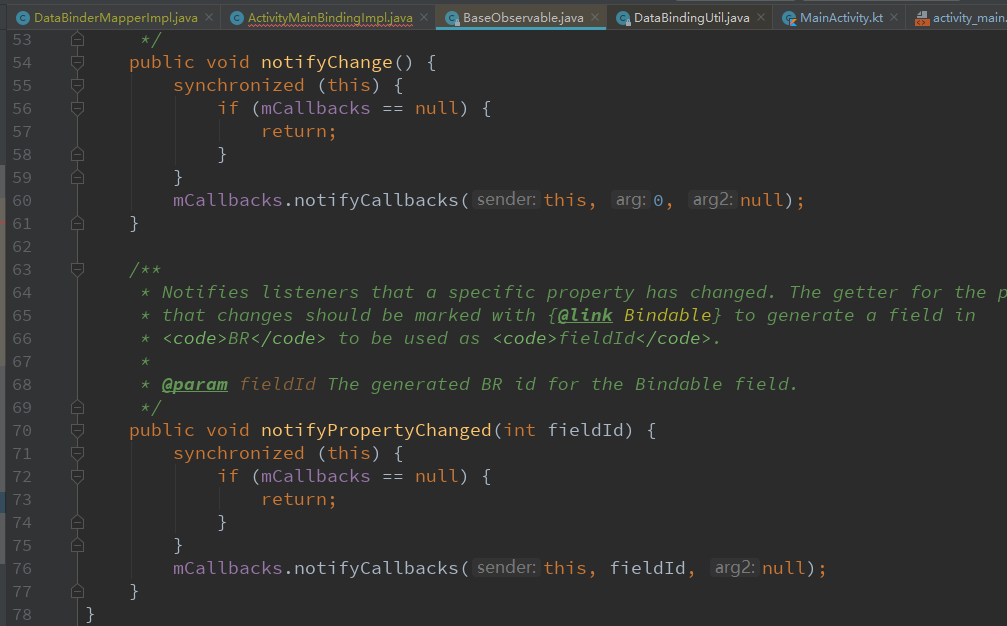1007x626 pixels.
Task: Close the DataBinderMapperImpl.java tab
Action: coord(209,18)
